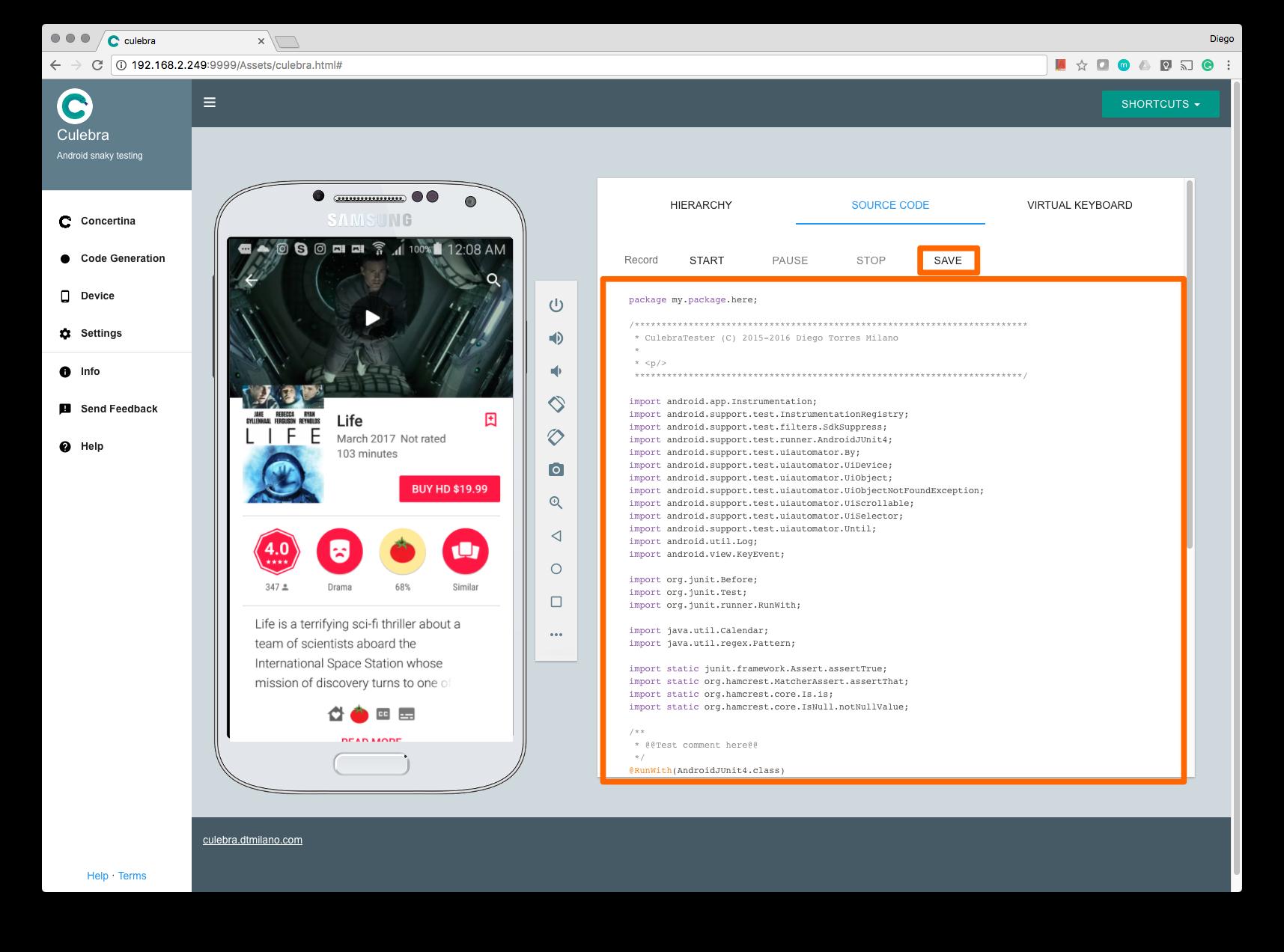1284x952 pixels.
Task: Click PAUSE recording button
Action: point(790,260)
